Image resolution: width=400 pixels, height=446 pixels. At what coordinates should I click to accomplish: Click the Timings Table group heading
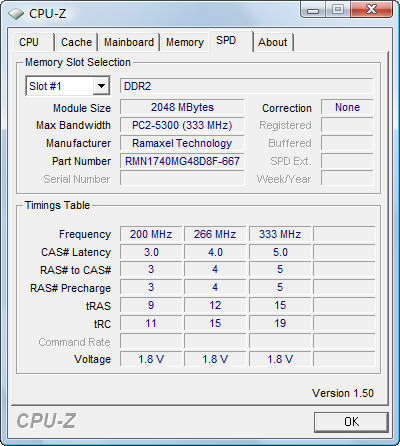click(x=57, y=205)
